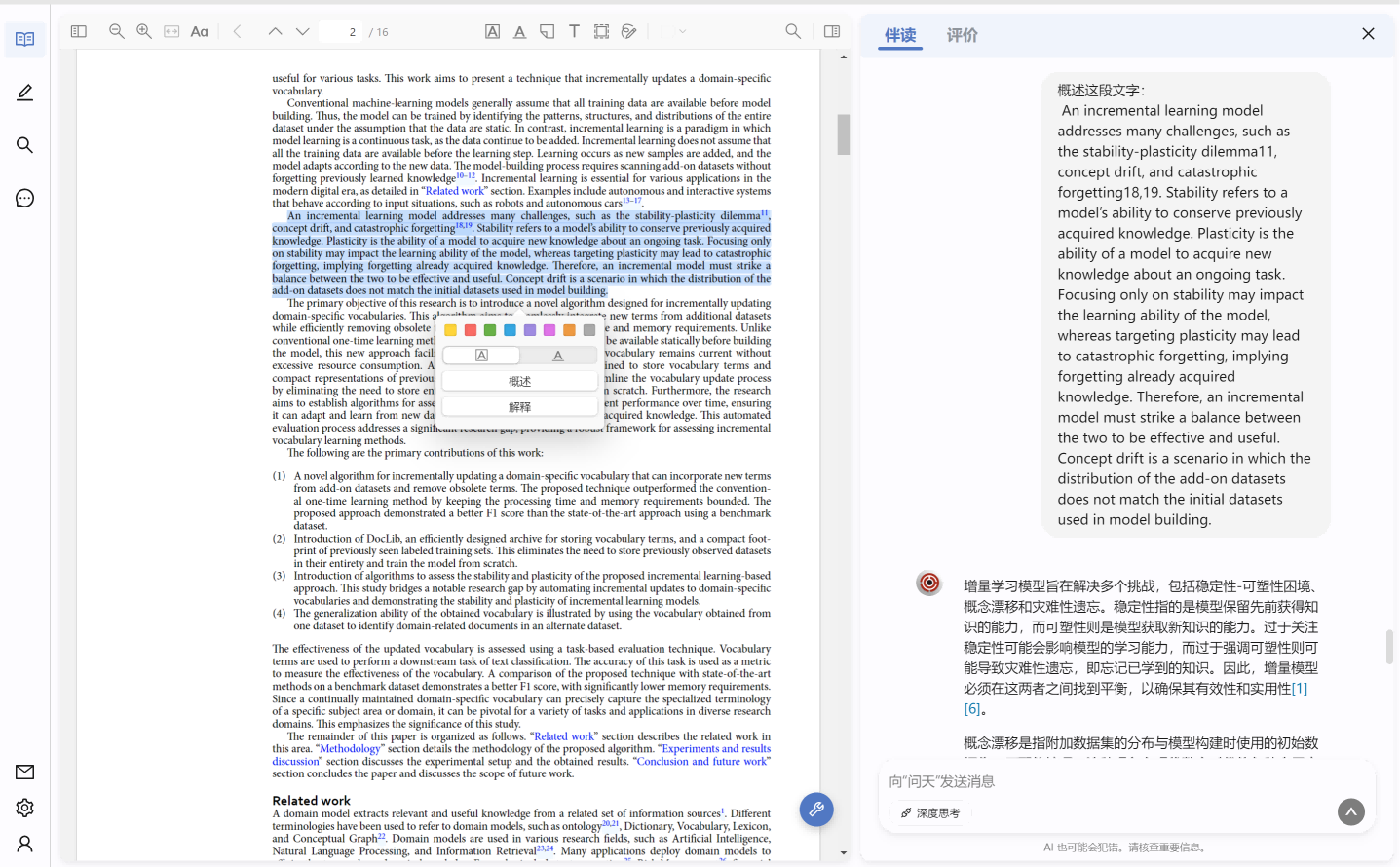The image size is (1400, 867).
Task: Send the message with arrow button
Action: pos(1351,811)
